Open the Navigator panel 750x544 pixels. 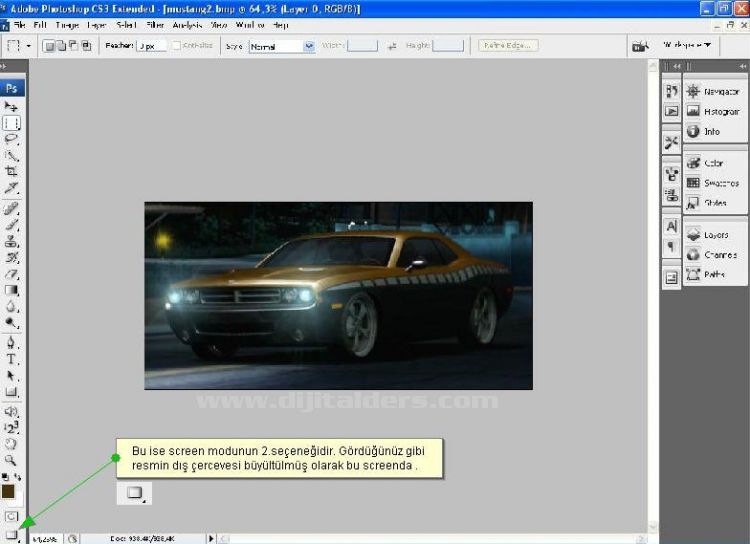(715, 91)
